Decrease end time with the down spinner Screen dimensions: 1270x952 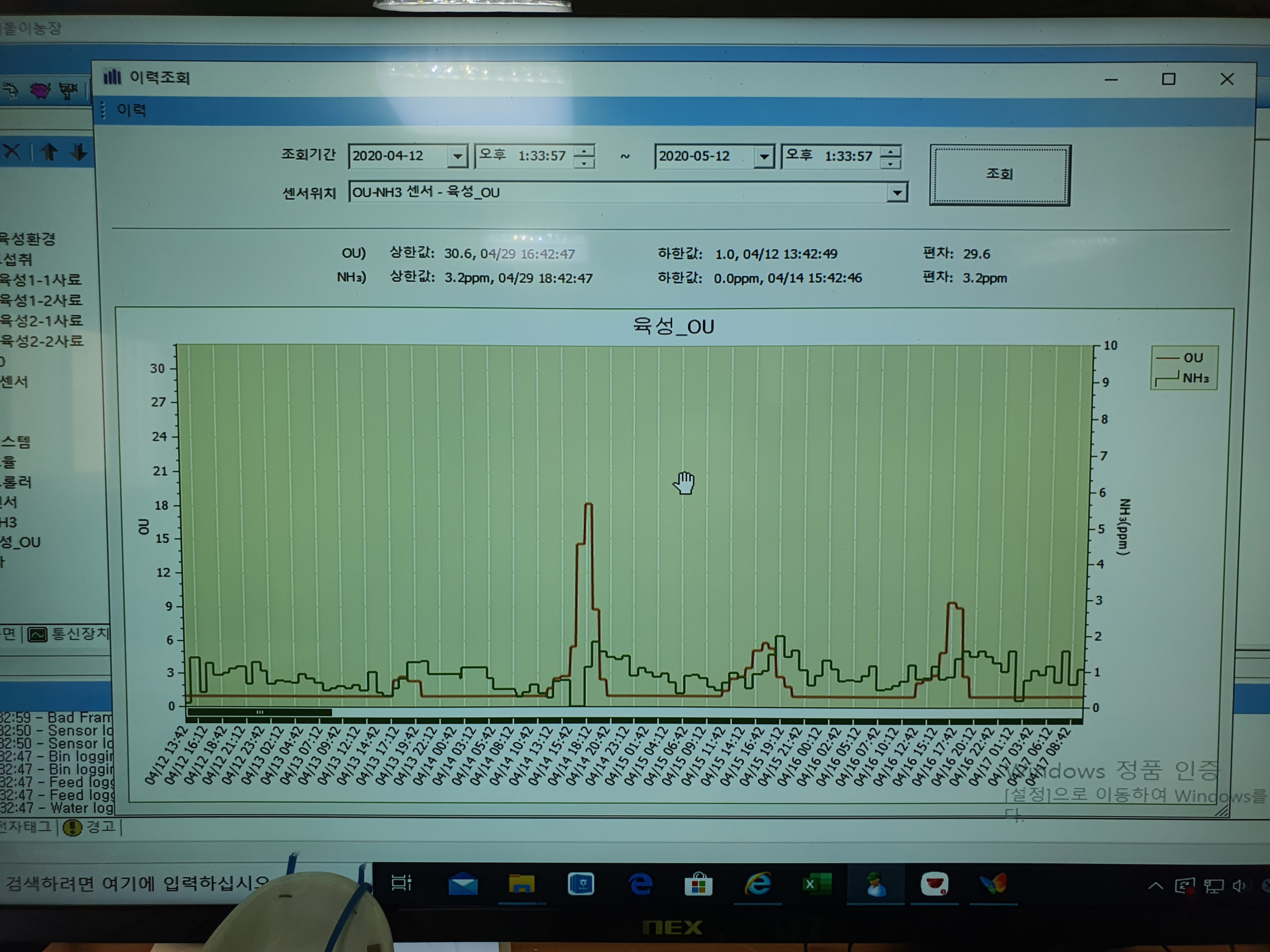pyautogui.click(x=890, y=163)
